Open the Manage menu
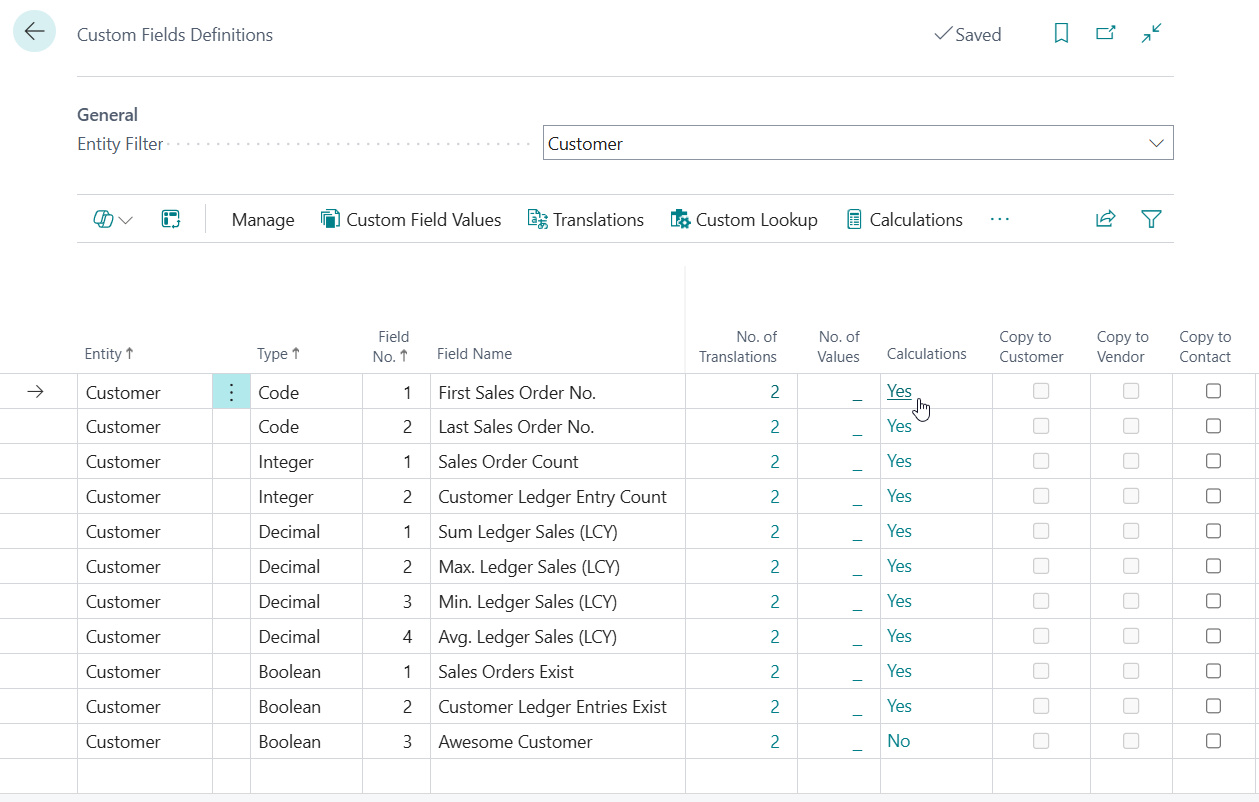 (263, 220)
